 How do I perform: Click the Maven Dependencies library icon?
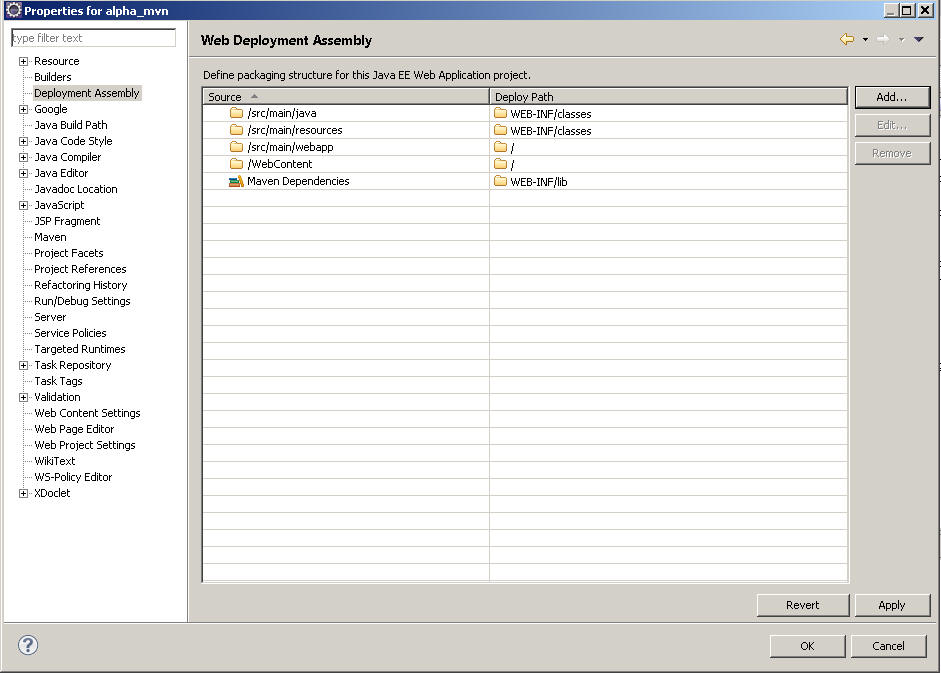tap(236, 181)
